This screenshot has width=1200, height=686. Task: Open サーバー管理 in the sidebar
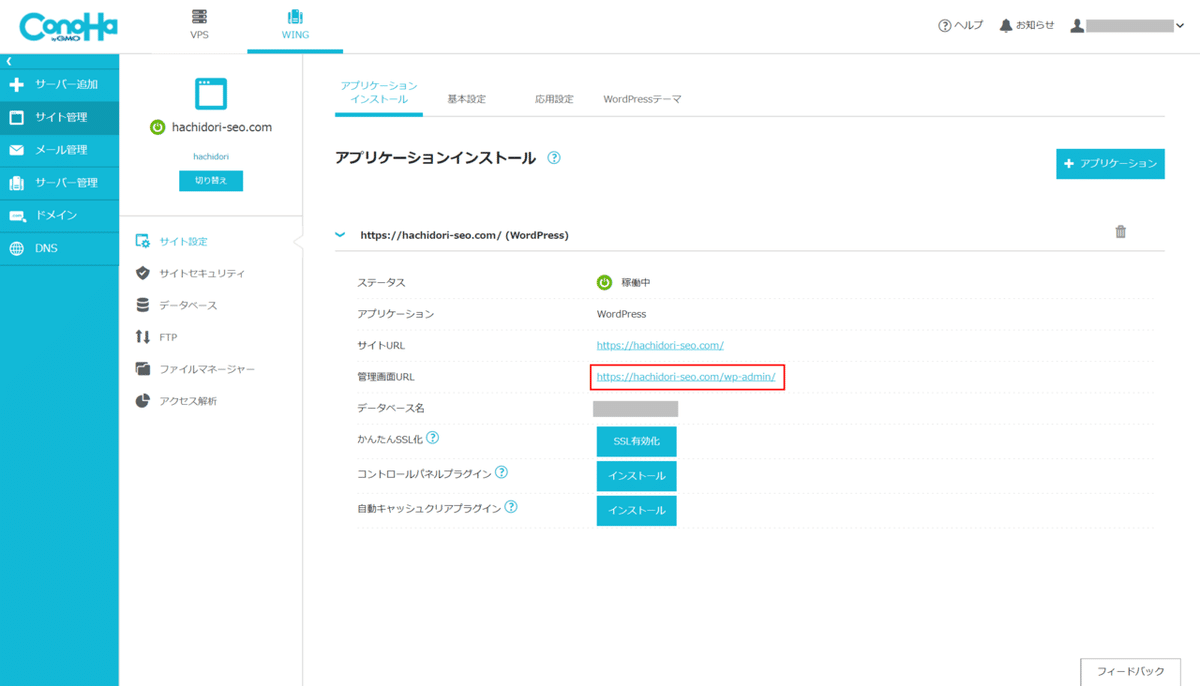coord(59,183)
